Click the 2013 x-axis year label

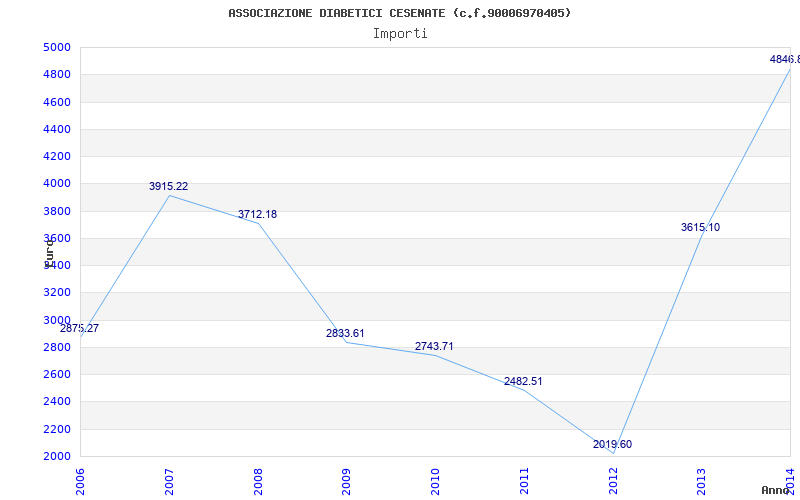click(702, 483)
